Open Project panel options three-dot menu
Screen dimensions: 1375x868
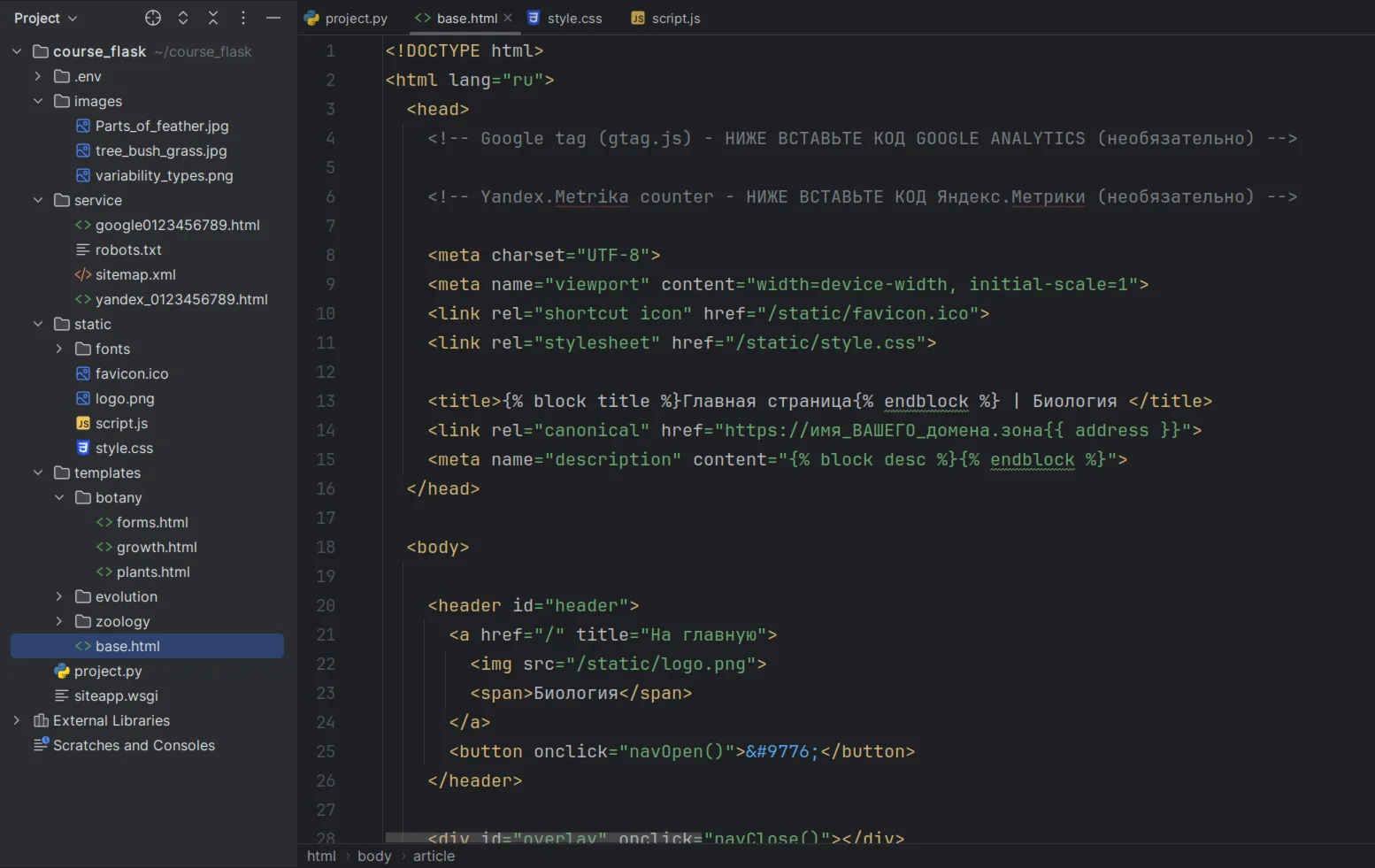(x=243, y=18)
